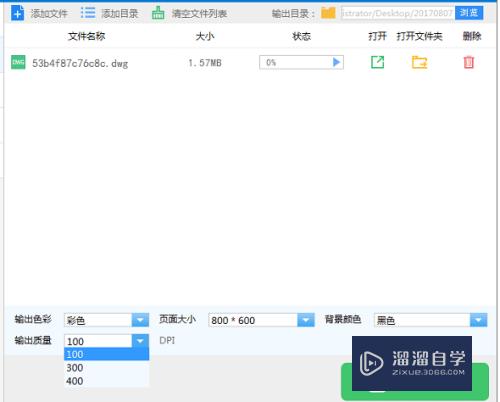Click the Clear File List (清空文件列表) broom icon

tap(158, 13)
